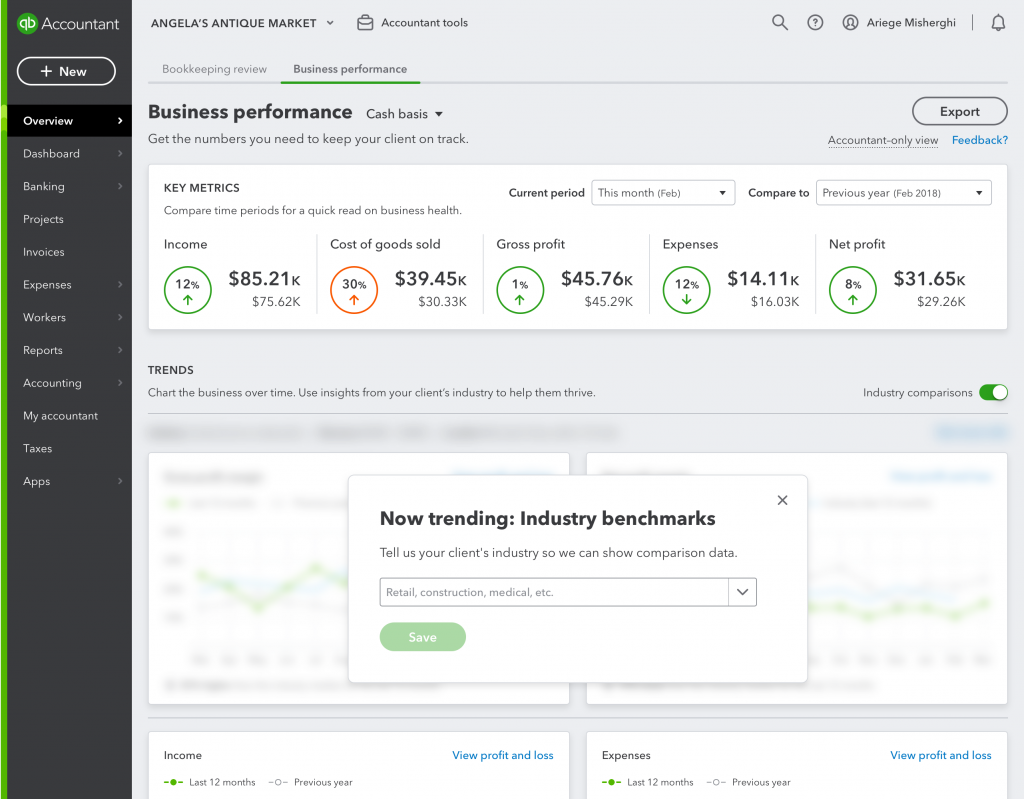Expand the industry dropdown arrow in popup
The height and width of the screenshot is (799, 1024).
click(743, 592)
